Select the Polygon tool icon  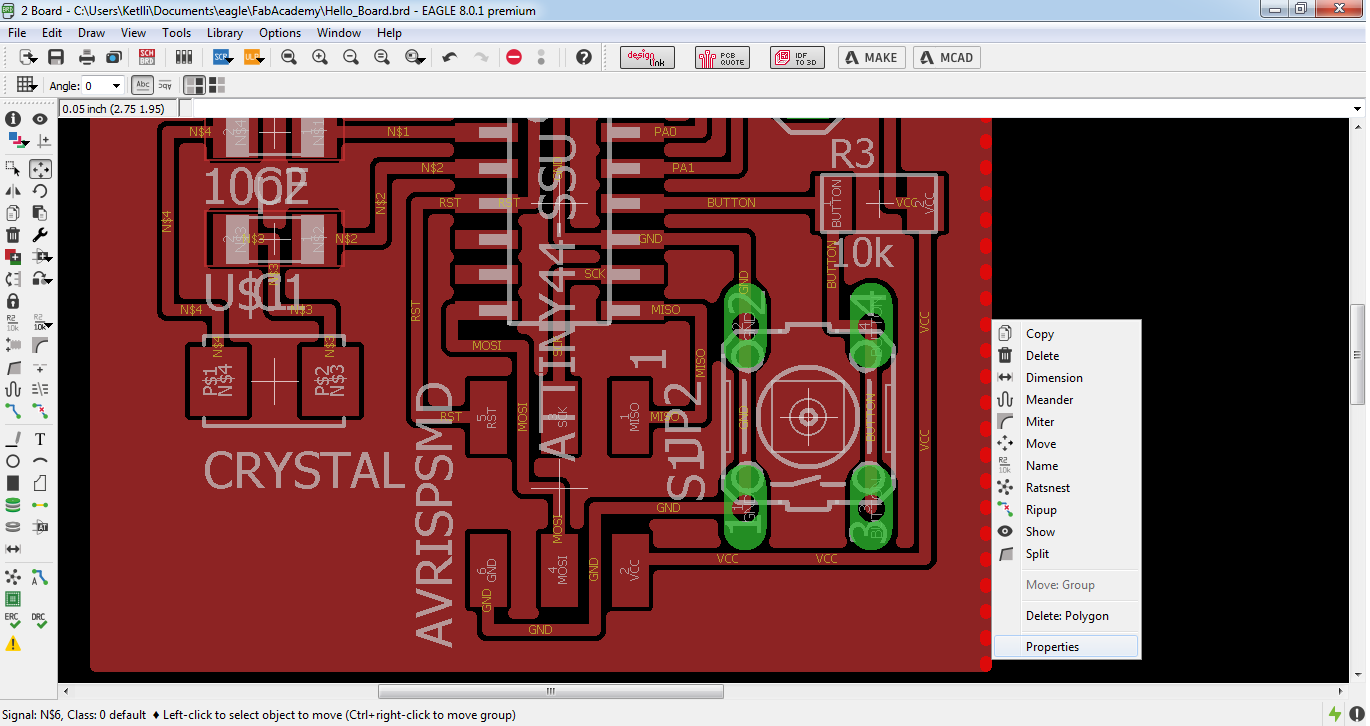point(40,483)
